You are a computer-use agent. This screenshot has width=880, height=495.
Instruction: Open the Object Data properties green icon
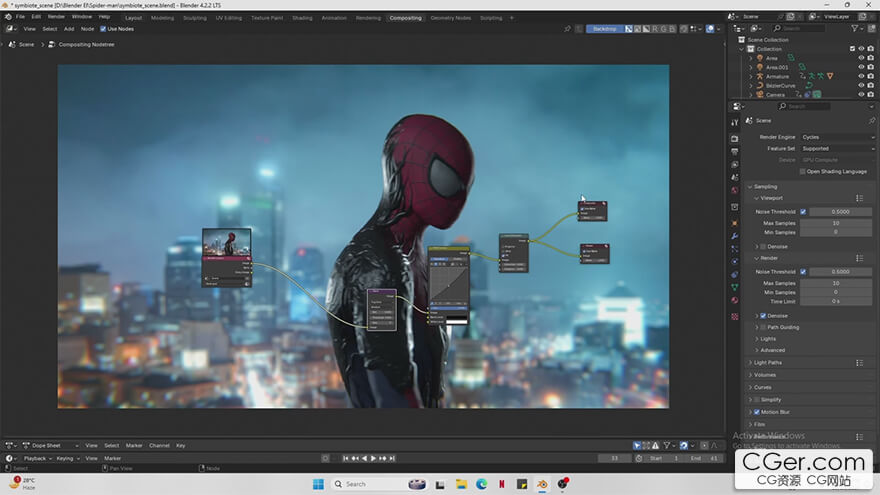click(735, 287)
